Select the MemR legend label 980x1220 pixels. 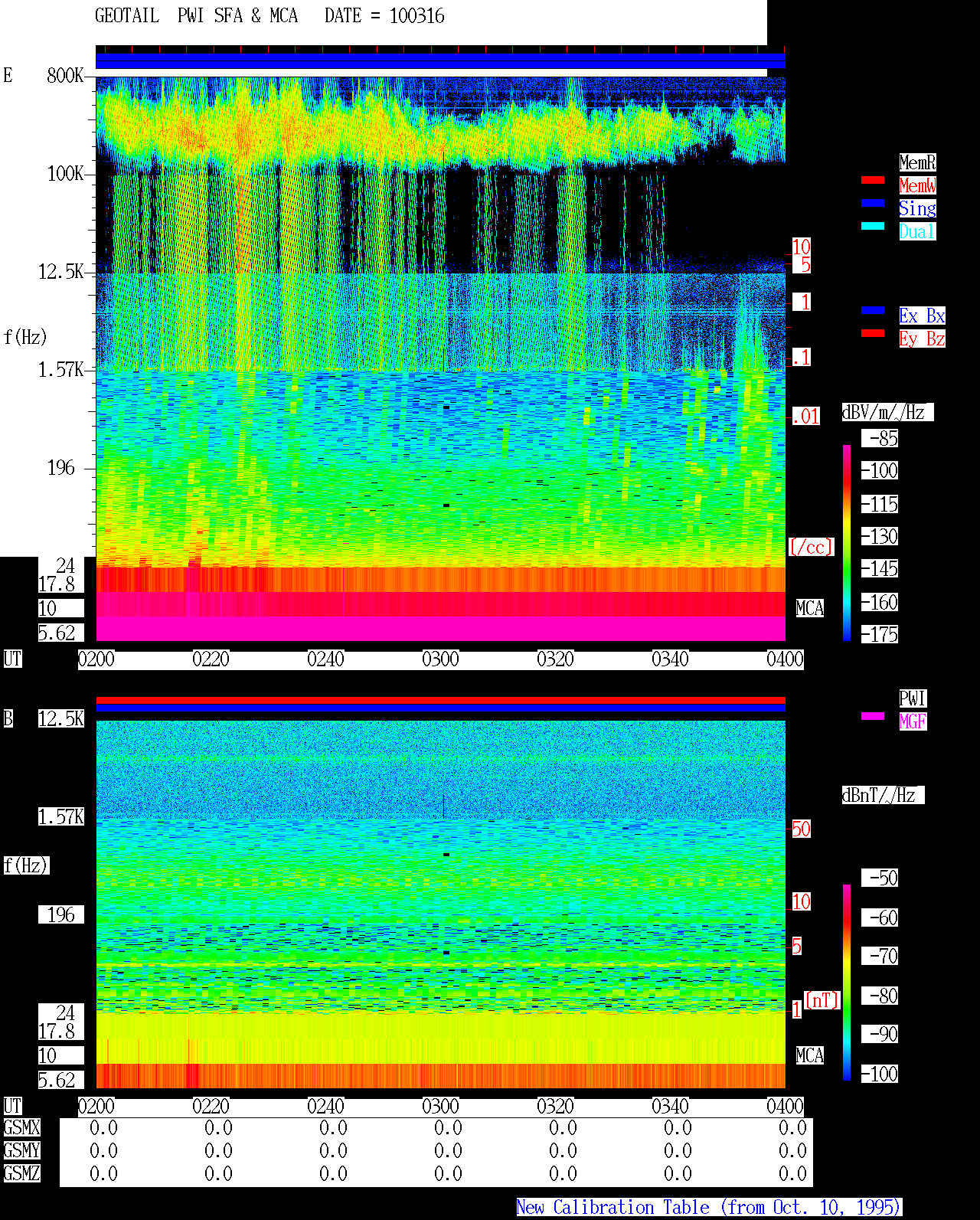[917, 162]
